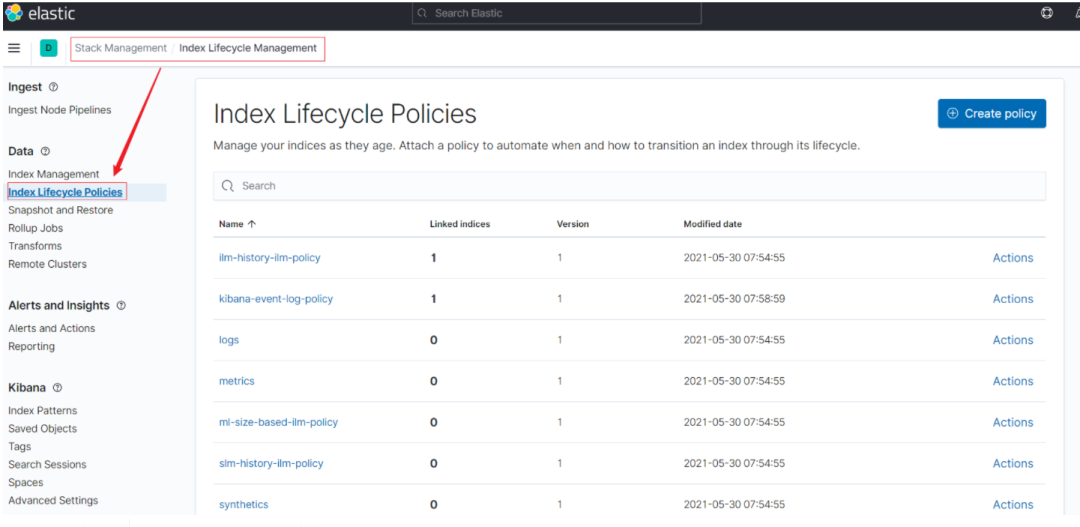Screen dimensions: 1080x527
Task: Open Actions for synthetics policy
Action: pos(1012,505)
